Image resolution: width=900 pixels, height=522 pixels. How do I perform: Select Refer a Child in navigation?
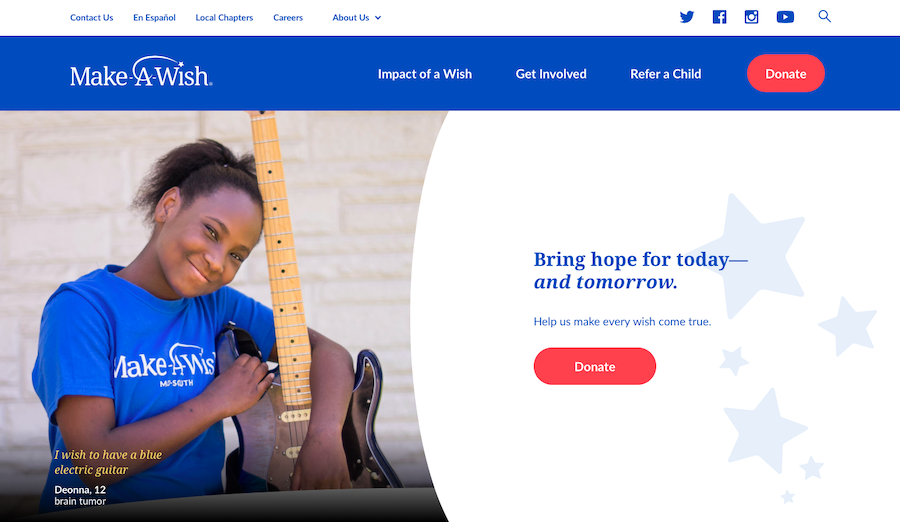point(666,74)
